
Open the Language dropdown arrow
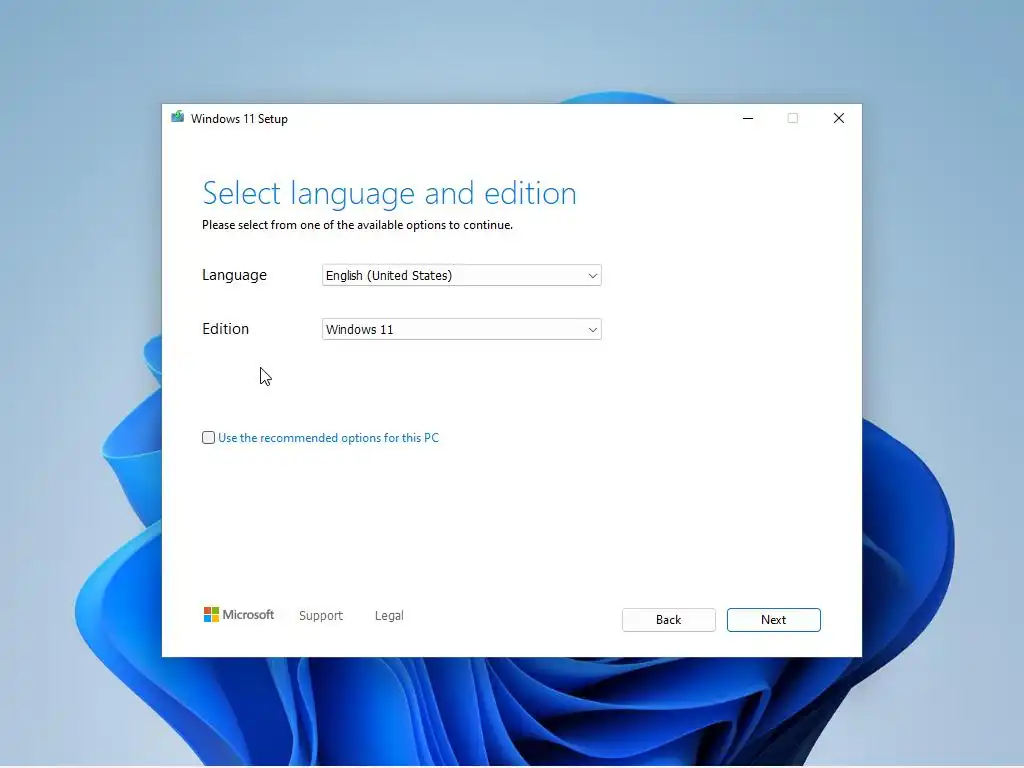(592, 276)
